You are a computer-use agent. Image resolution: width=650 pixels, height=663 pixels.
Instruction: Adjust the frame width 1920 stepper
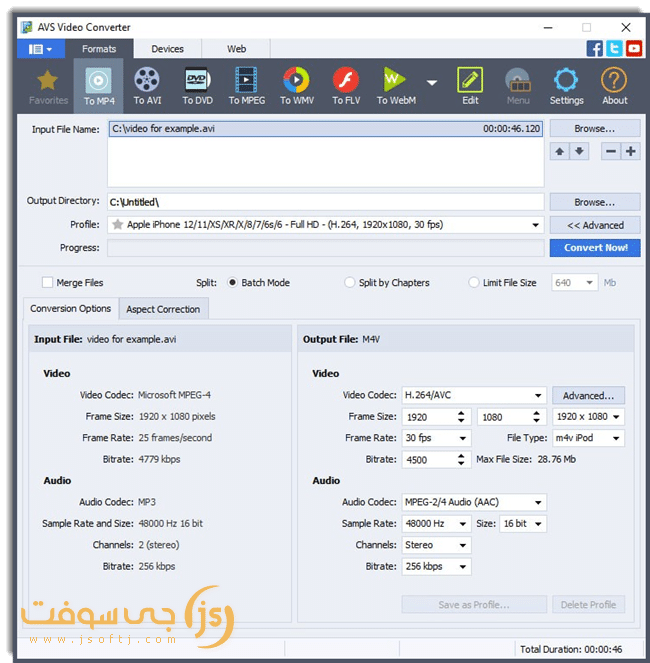[x=461, y=417]
